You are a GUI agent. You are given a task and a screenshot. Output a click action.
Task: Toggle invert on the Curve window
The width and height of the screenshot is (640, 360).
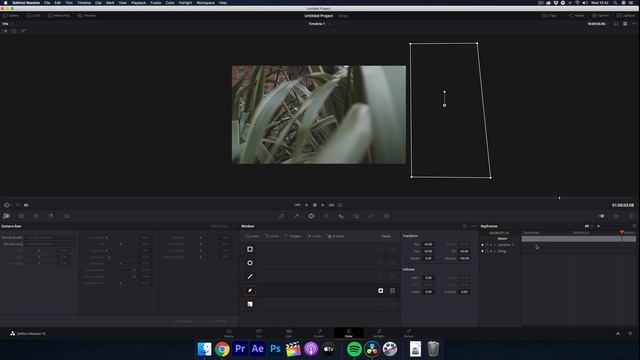[380, 291]
